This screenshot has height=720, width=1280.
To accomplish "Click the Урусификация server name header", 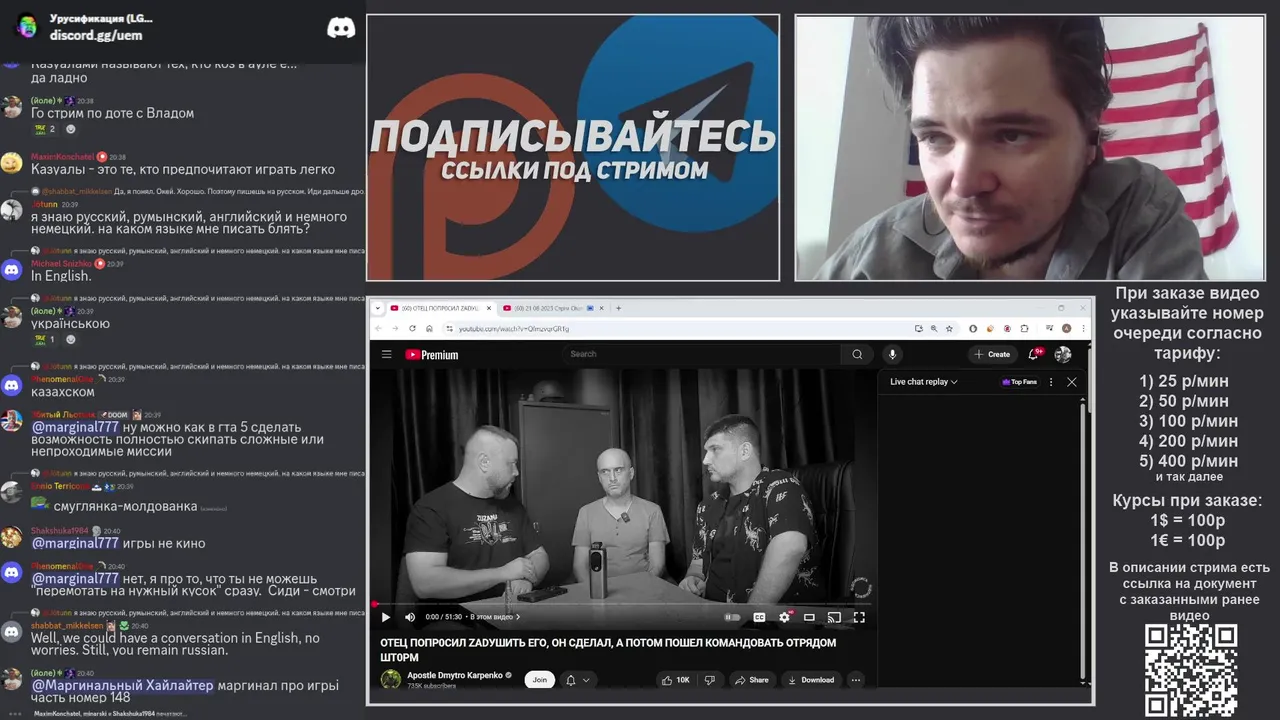I will [101, 19].
